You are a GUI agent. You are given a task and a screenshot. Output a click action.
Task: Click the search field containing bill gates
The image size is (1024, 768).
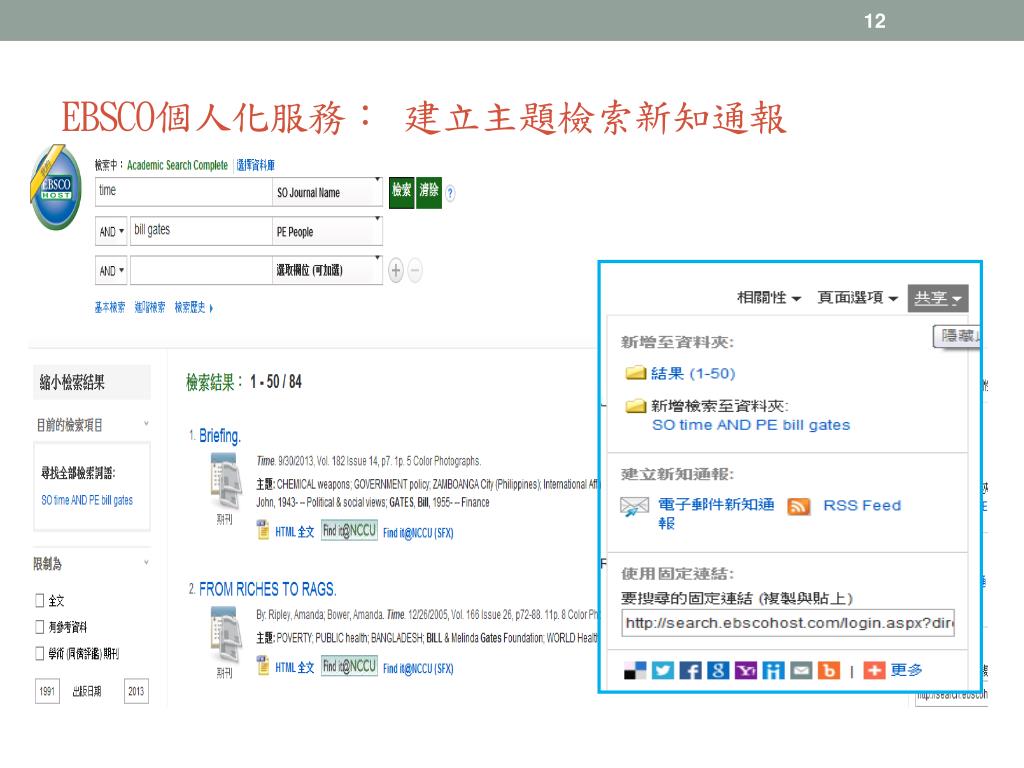pos(201,231)
